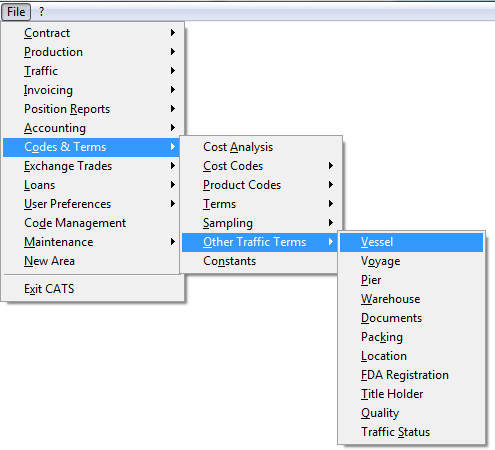Viewport: 495px width, 450px height.
Task: Expand the arrow beside Accounting
Action: pyautogui.click(x=173, y=128)
